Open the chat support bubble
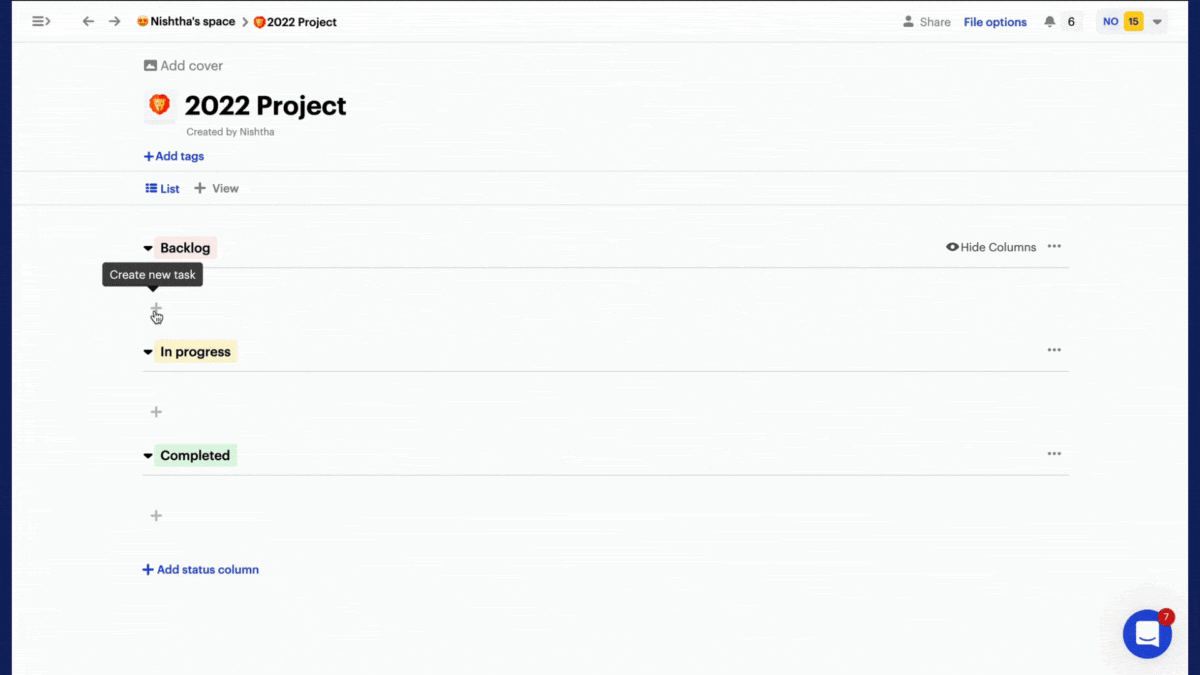The image size is (1200, 675). (1147, 634)
